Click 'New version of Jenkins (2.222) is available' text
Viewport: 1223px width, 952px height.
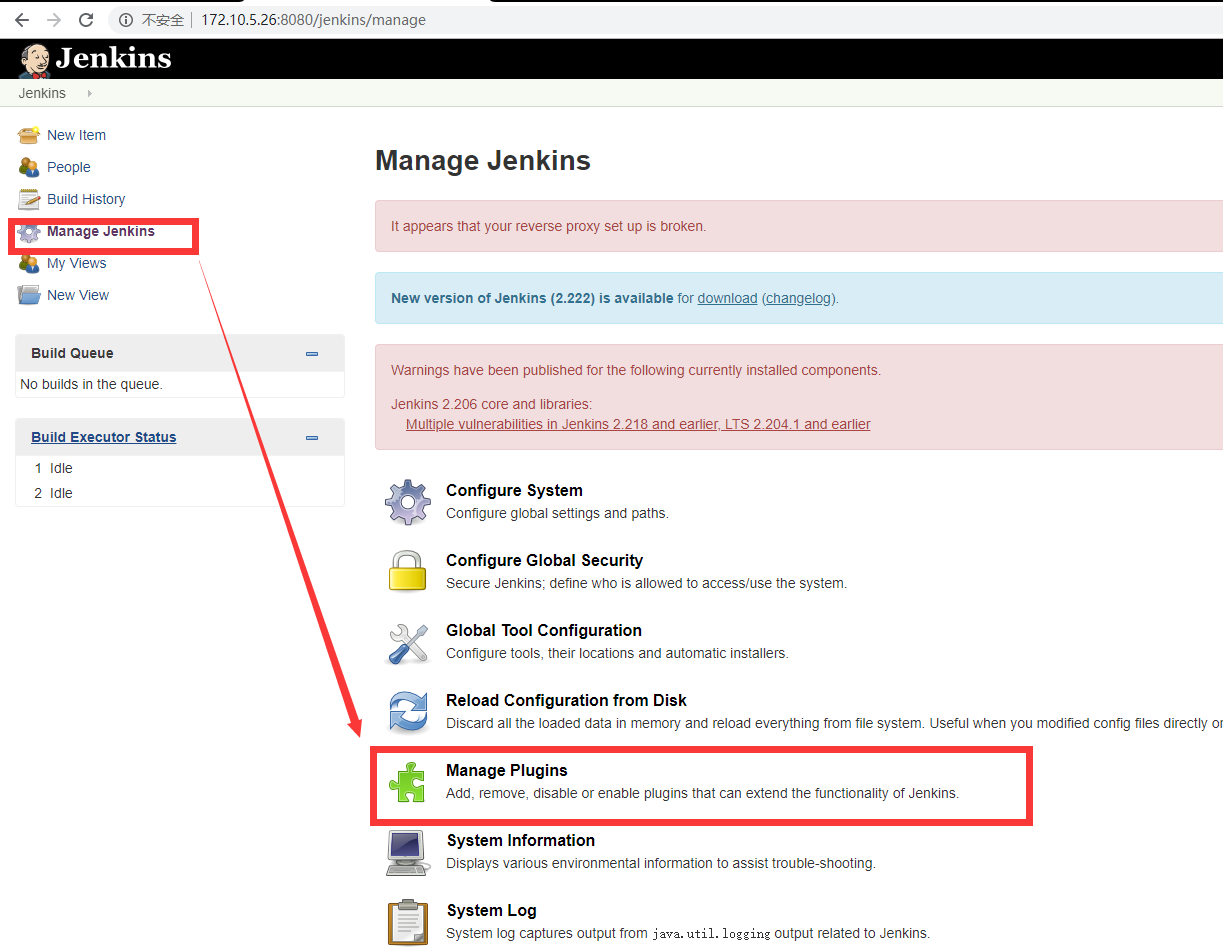click(532, 298)
